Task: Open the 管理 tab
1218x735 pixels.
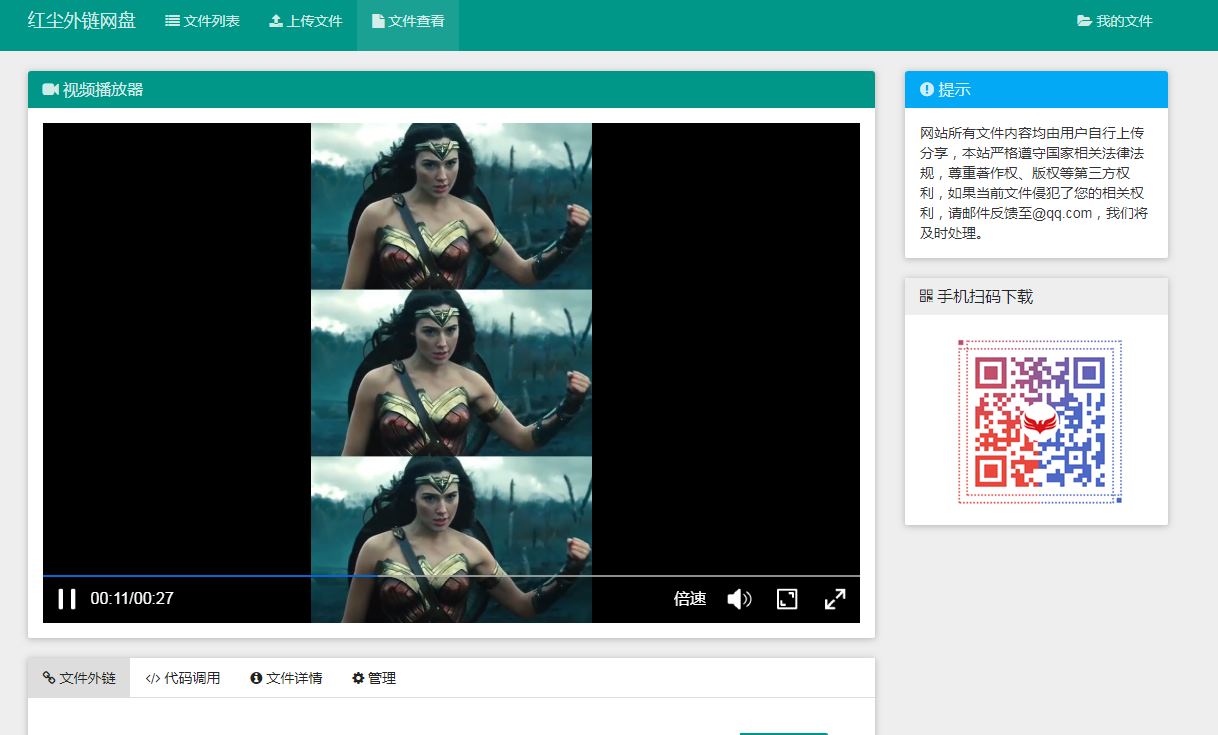Action: click(374, 678)
